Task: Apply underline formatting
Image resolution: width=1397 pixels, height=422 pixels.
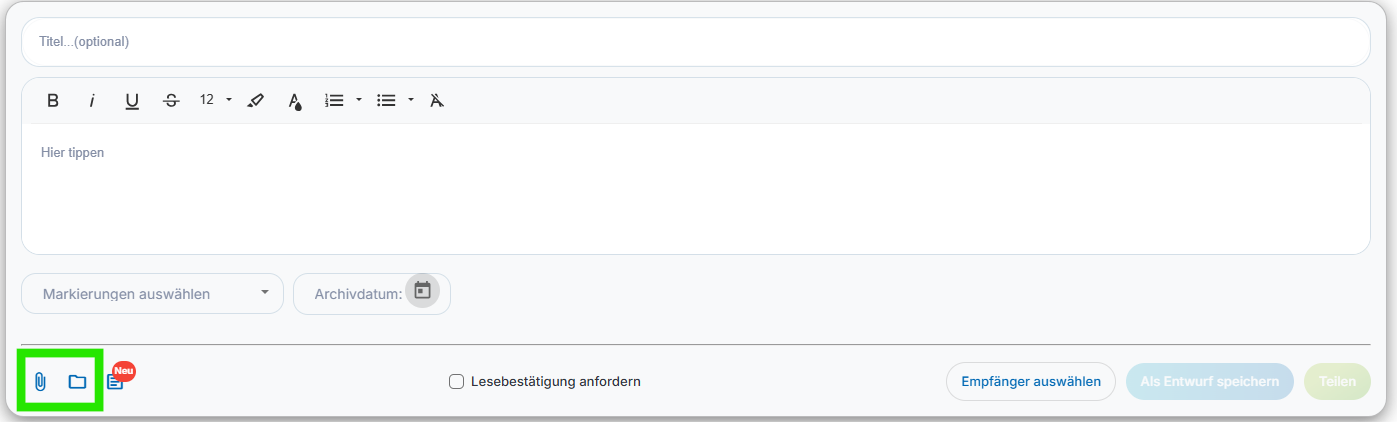Action: coord(131,100)
